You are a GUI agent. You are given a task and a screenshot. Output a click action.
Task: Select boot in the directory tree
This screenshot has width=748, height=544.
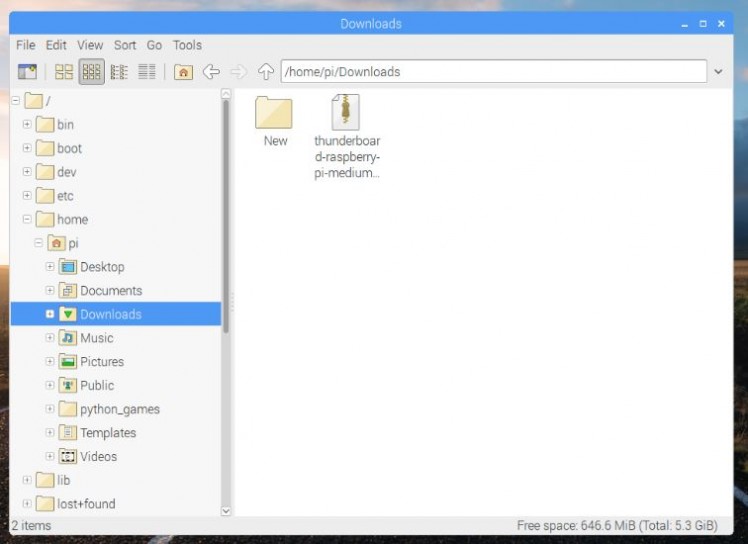pos(59,148)
